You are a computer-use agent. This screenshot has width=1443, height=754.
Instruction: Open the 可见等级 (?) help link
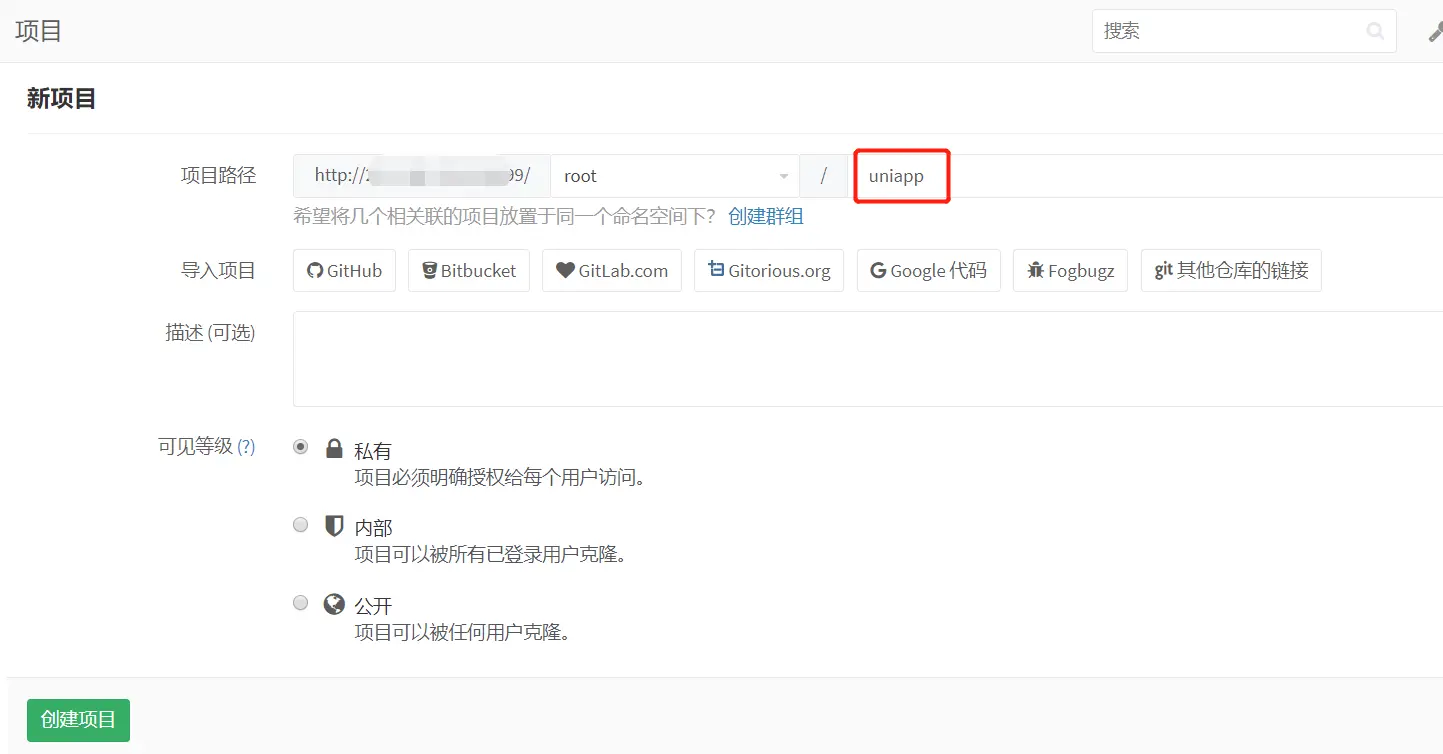click(246, 447)
